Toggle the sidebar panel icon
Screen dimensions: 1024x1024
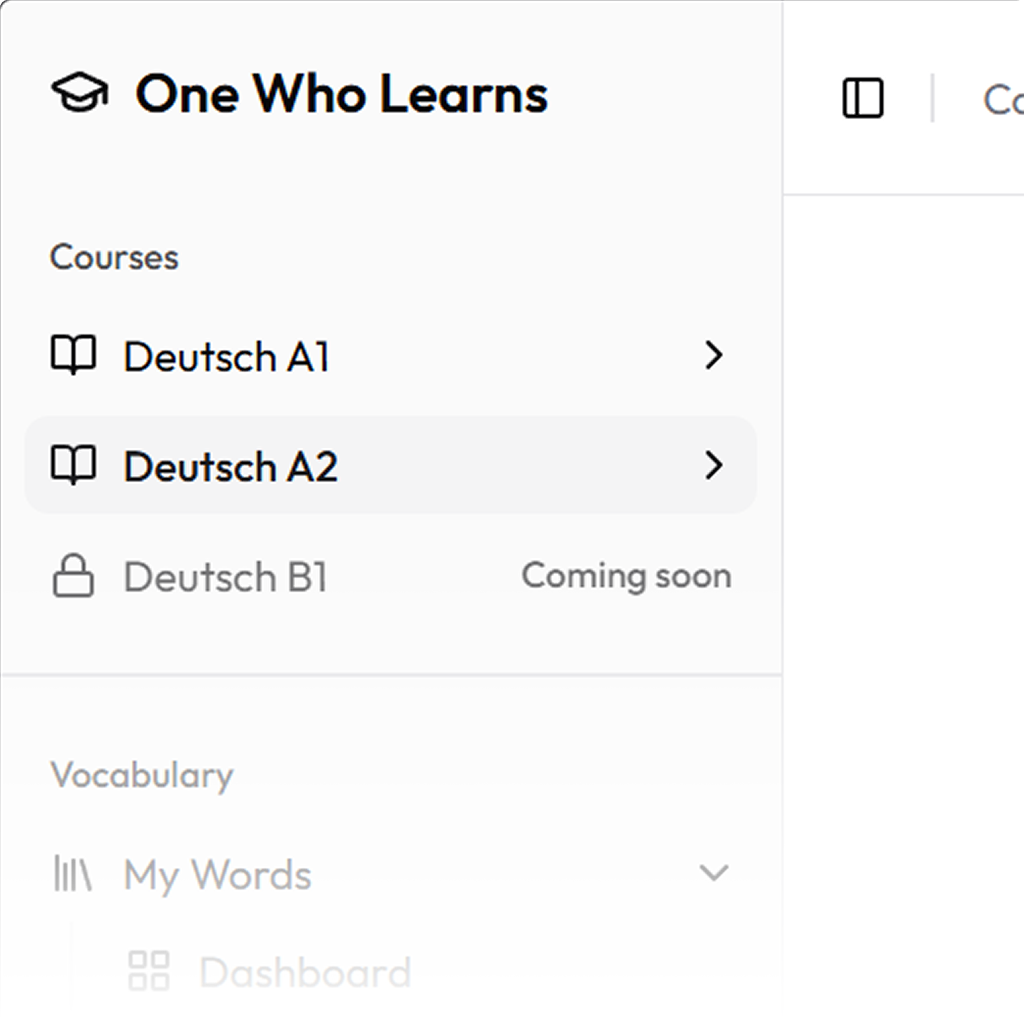coord(863,99)
